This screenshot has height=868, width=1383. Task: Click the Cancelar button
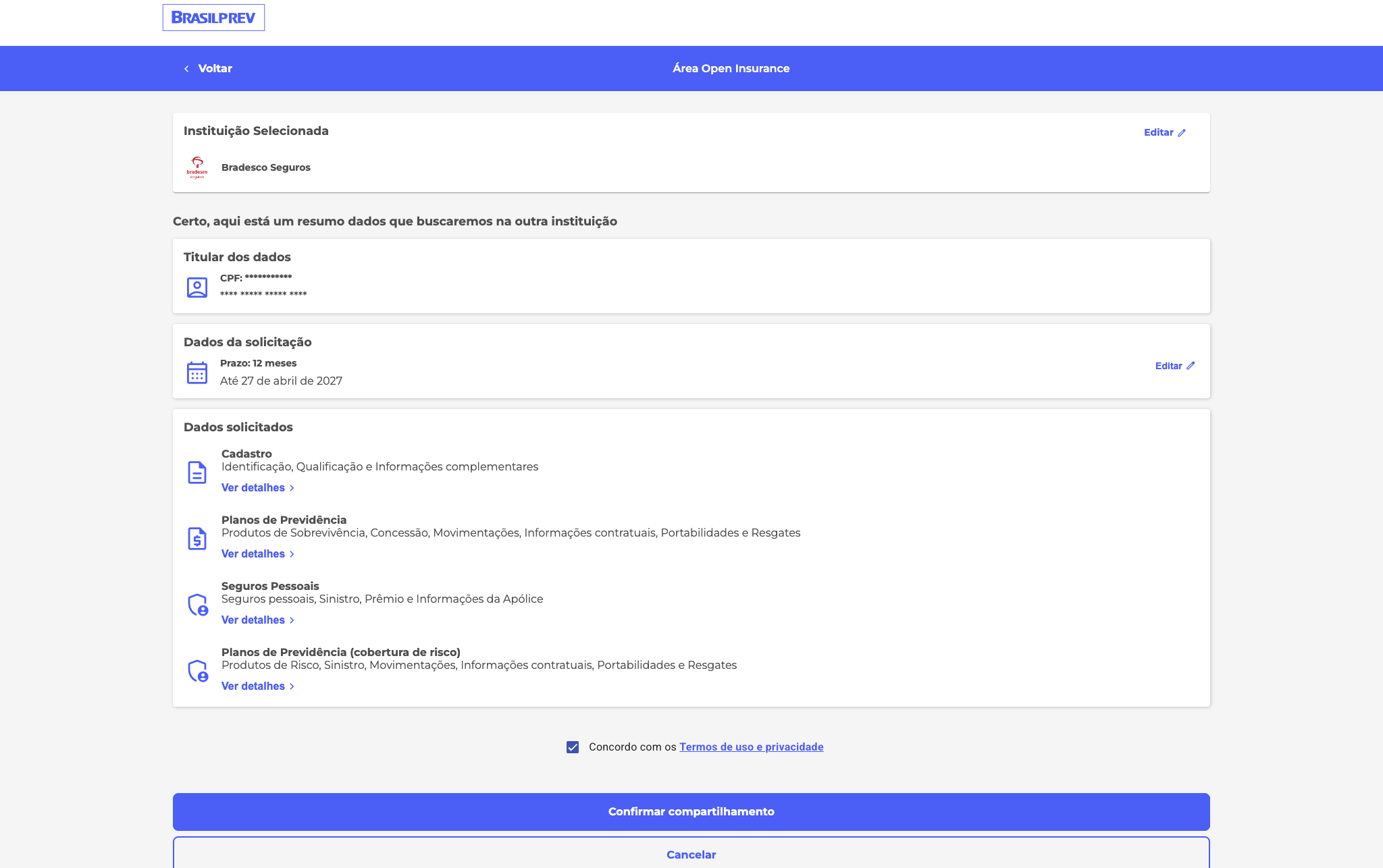click(691, 853)
